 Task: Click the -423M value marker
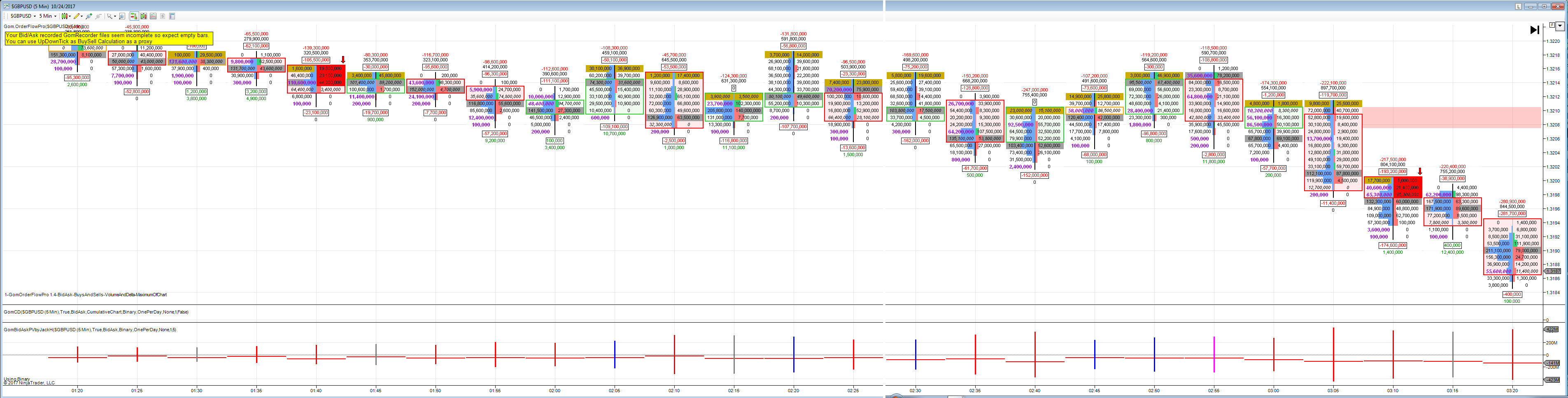pos(1552,380)
